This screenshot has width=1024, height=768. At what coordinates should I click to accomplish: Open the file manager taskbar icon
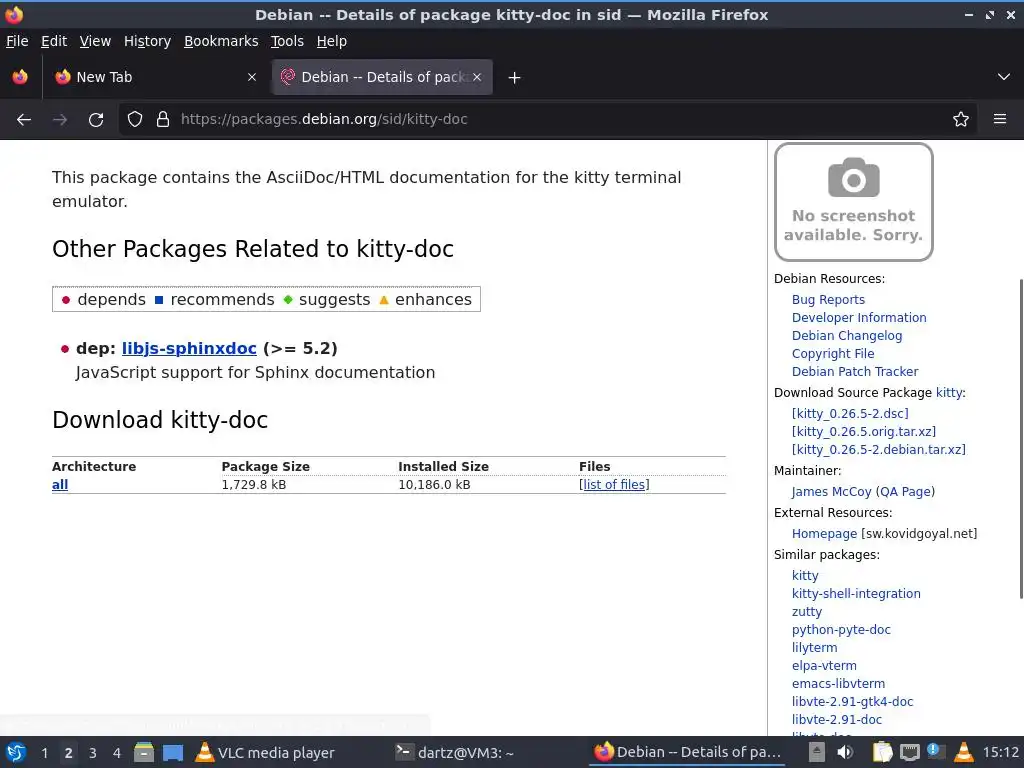click(144, 752)
